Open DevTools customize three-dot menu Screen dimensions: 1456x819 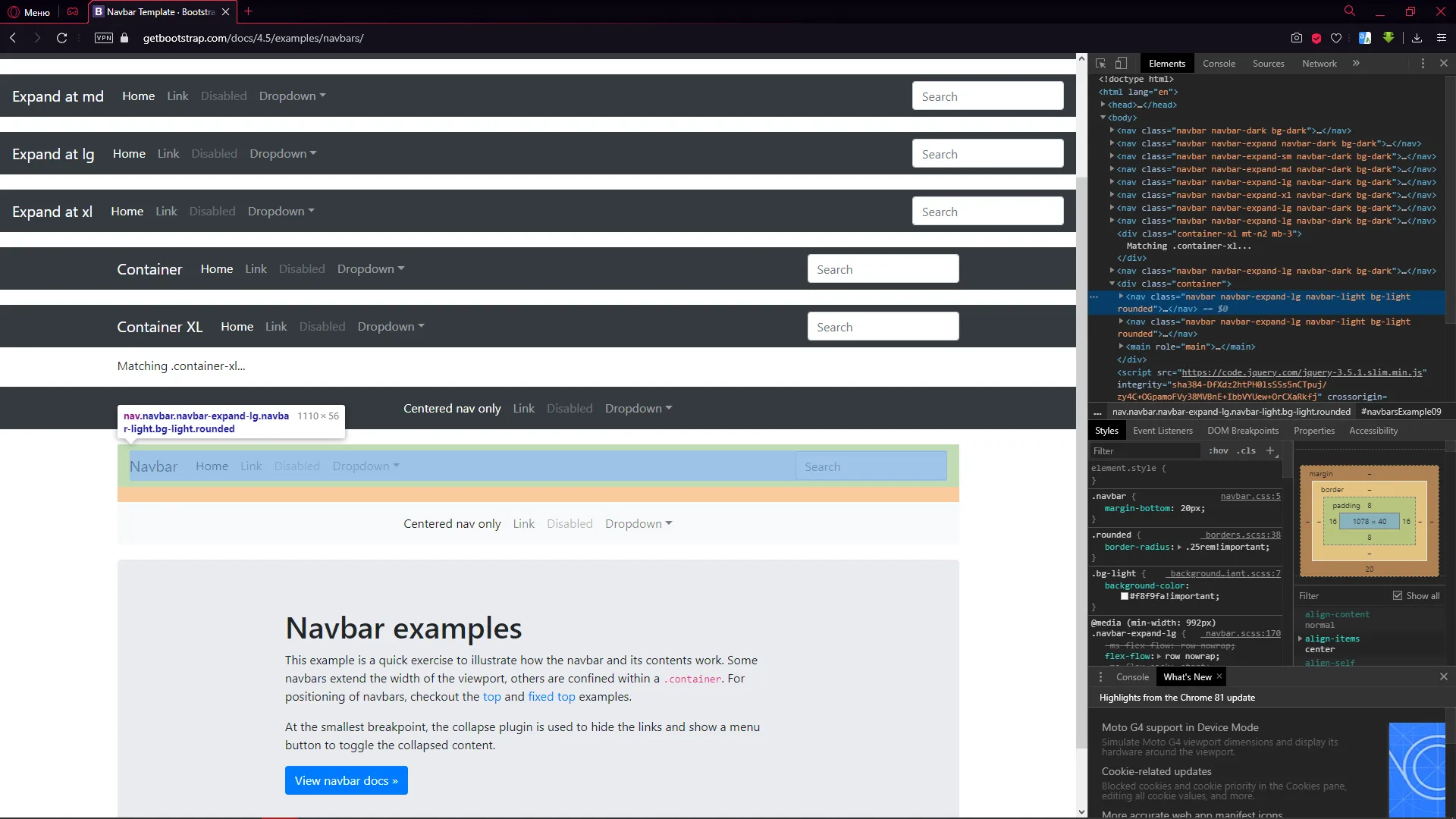1423,64
